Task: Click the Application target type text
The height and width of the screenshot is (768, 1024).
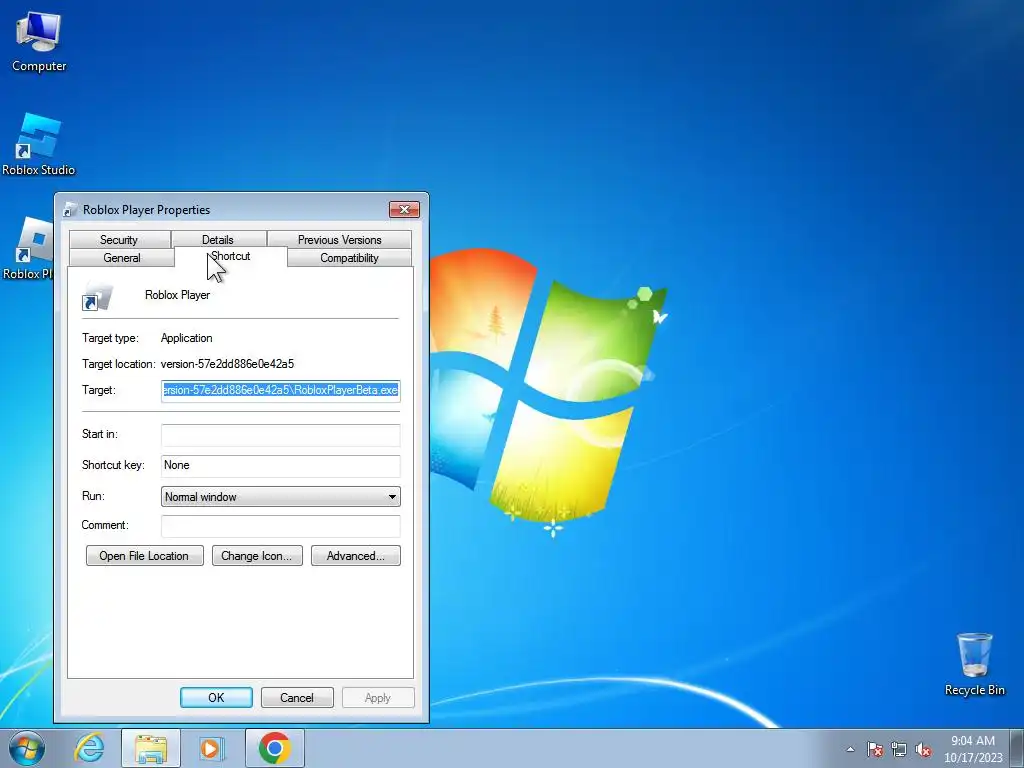Action: click(x=186, y=338)
